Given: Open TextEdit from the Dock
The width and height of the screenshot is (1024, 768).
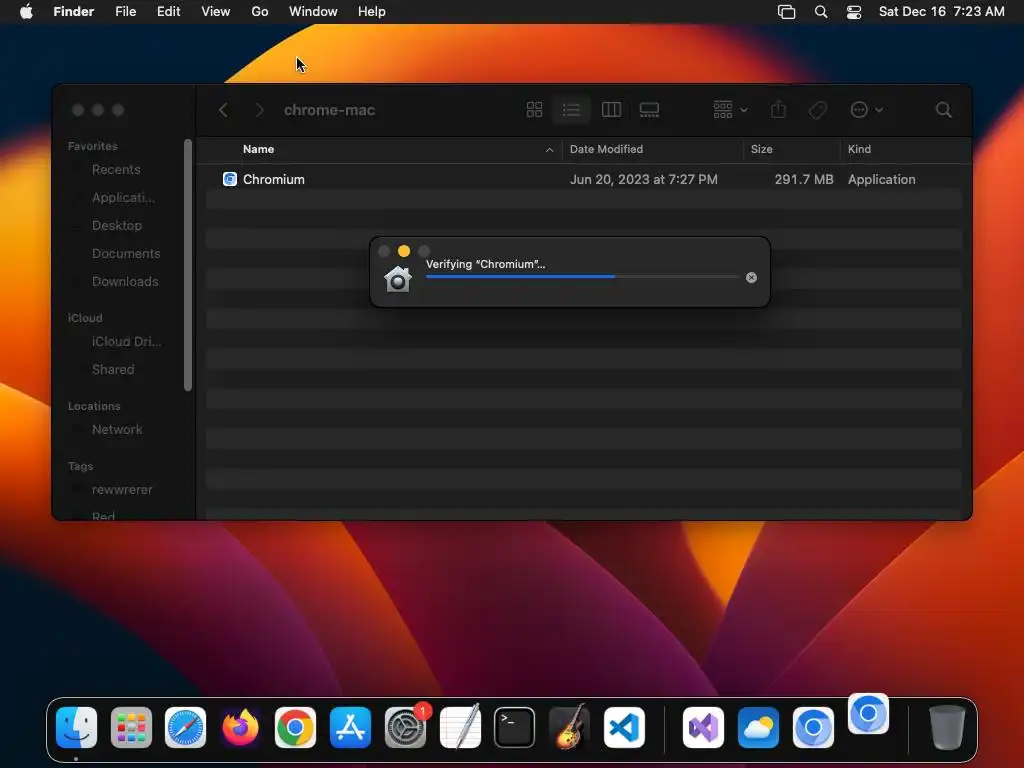Looking at the screenshot, I should click(460, 728).
